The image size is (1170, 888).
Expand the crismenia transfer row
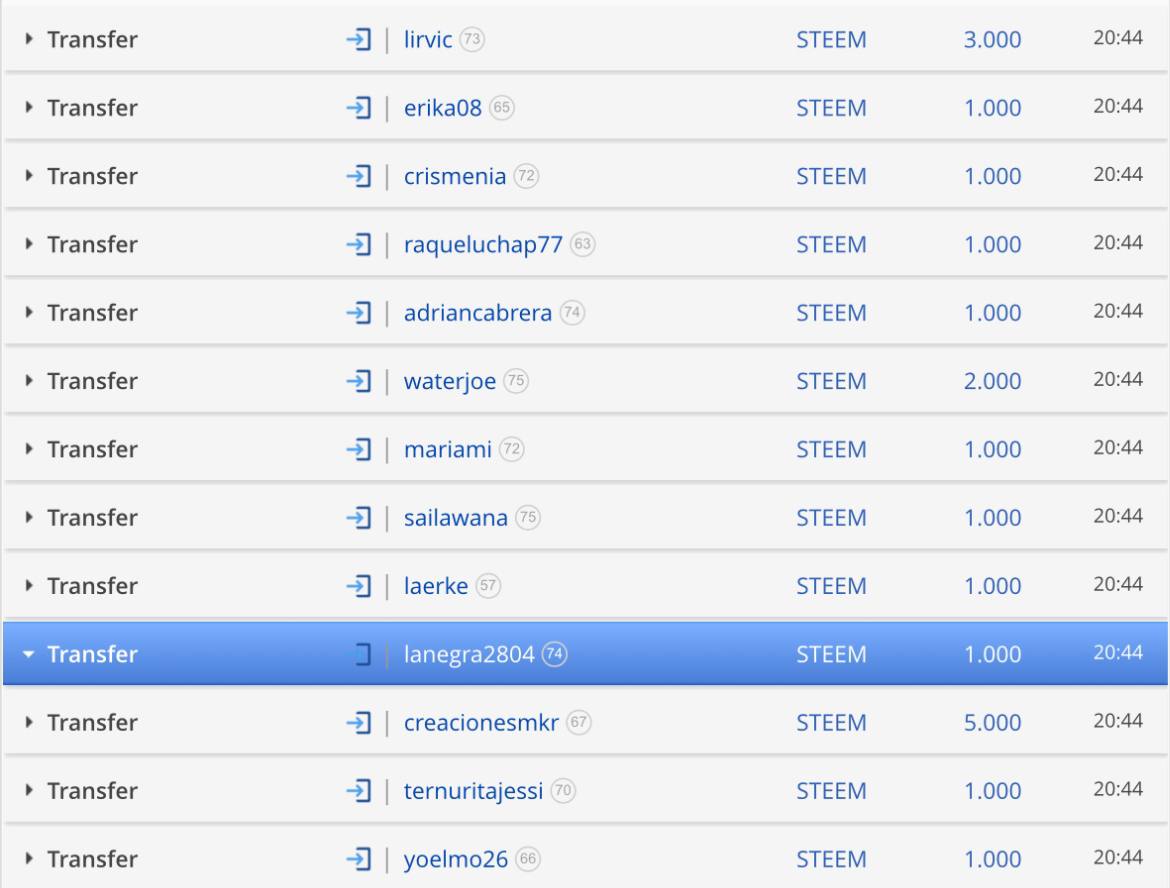(29, 176)
